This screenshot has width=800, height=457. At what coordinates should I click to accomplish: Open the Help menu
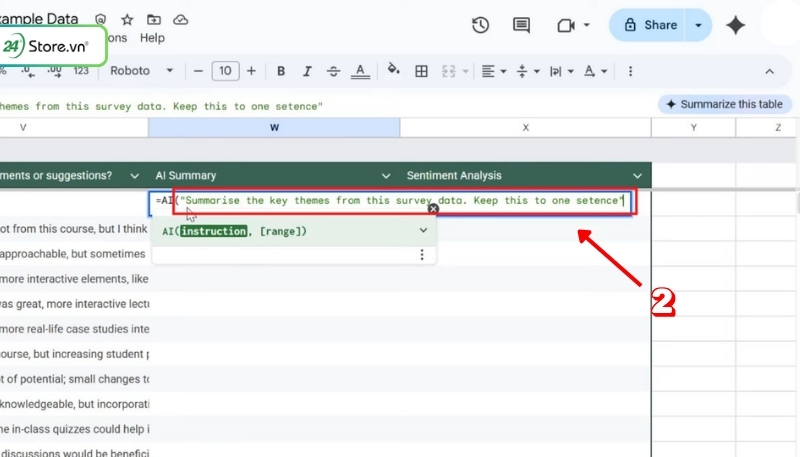pyautogui.click(x=152, y=38)
